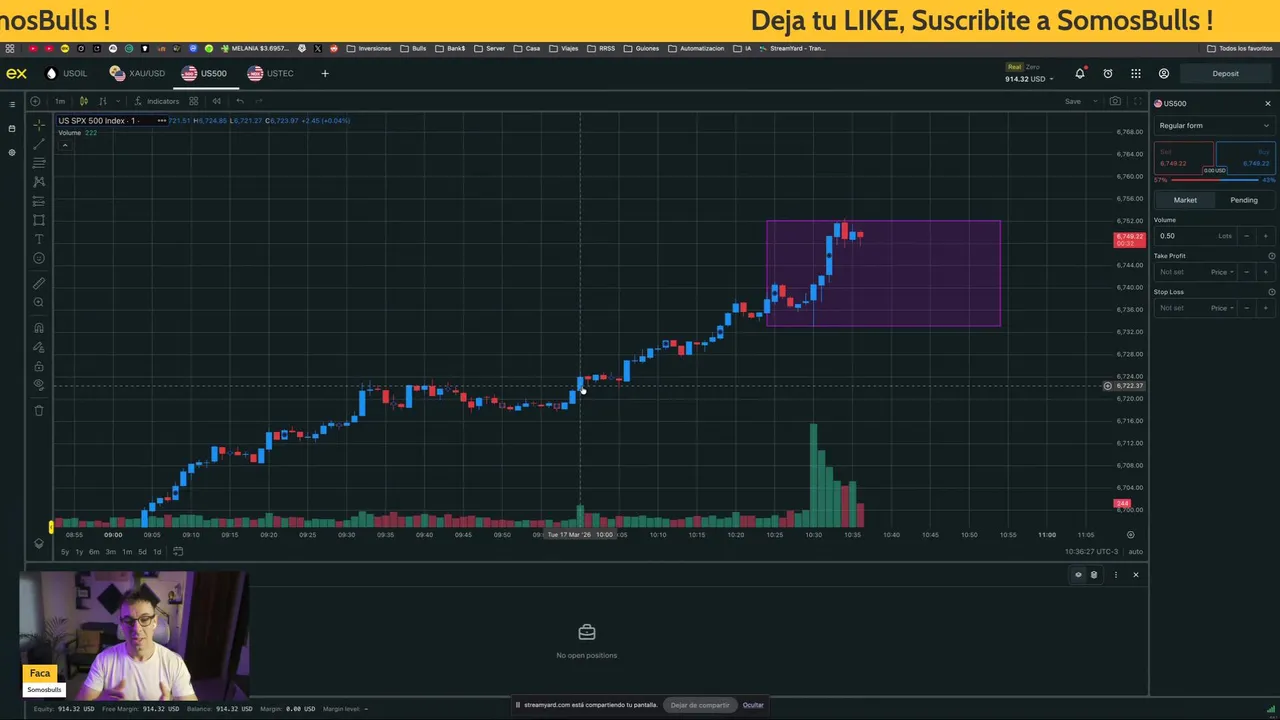Activate the zoom-in tool
The height and width of the screenshot is (720, 1280).
coord(39,302)
